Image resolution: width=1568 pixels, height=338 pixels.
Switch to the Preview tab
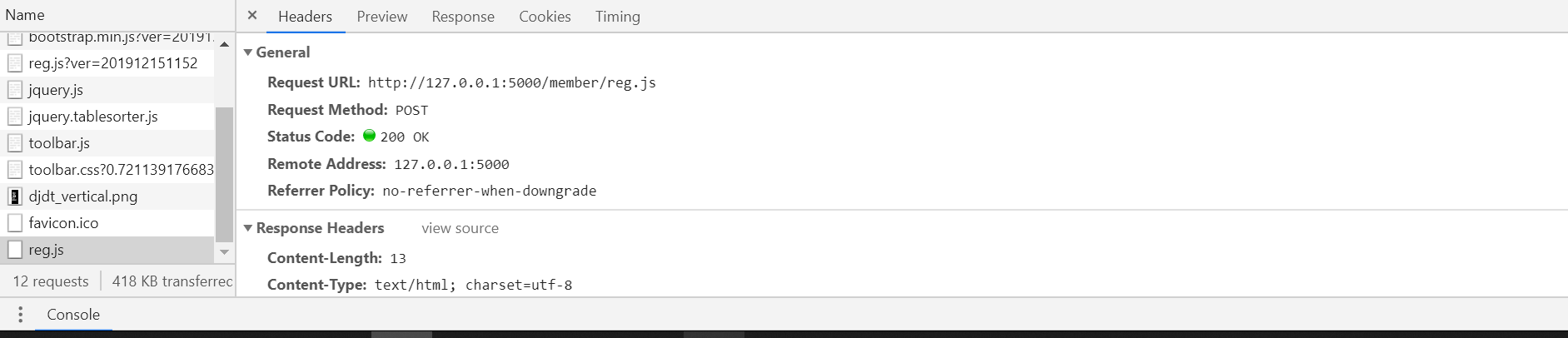[382, 17]
